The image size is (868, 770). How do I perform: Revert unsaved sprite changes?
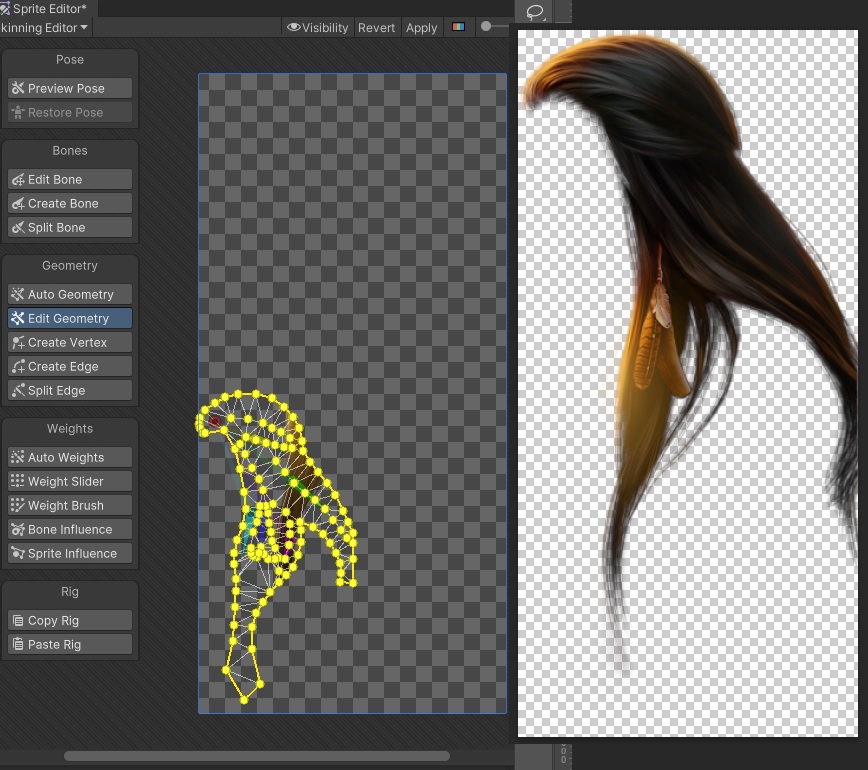pyautogui.click(x=376, y=27)
